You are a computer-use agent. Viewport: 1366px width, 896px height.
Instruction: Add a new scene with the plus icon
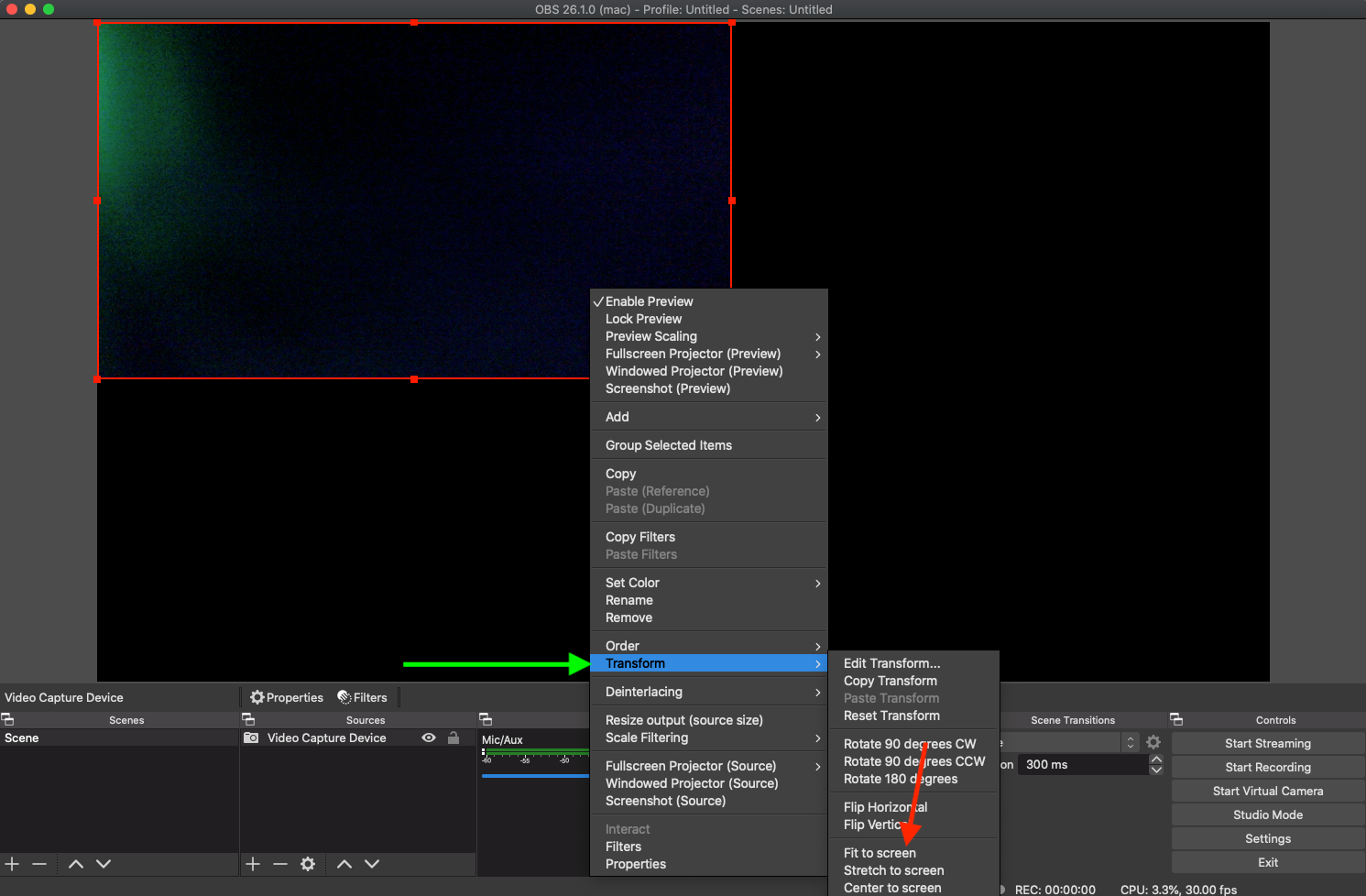[12, 864]
